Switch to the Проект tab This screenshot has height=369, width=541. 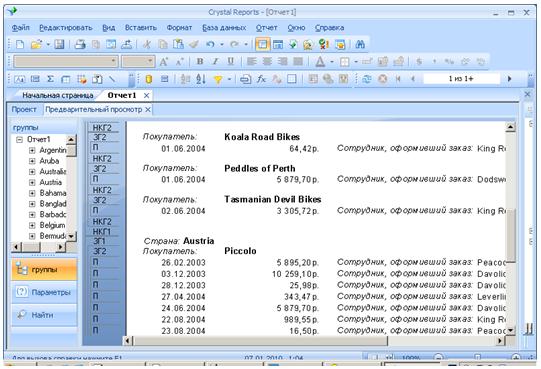(24, 110)
